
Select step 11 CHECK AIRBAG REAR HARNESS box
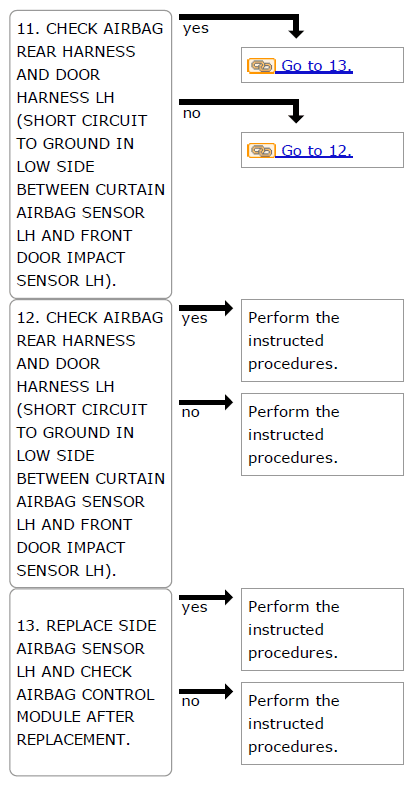(91, 154)
